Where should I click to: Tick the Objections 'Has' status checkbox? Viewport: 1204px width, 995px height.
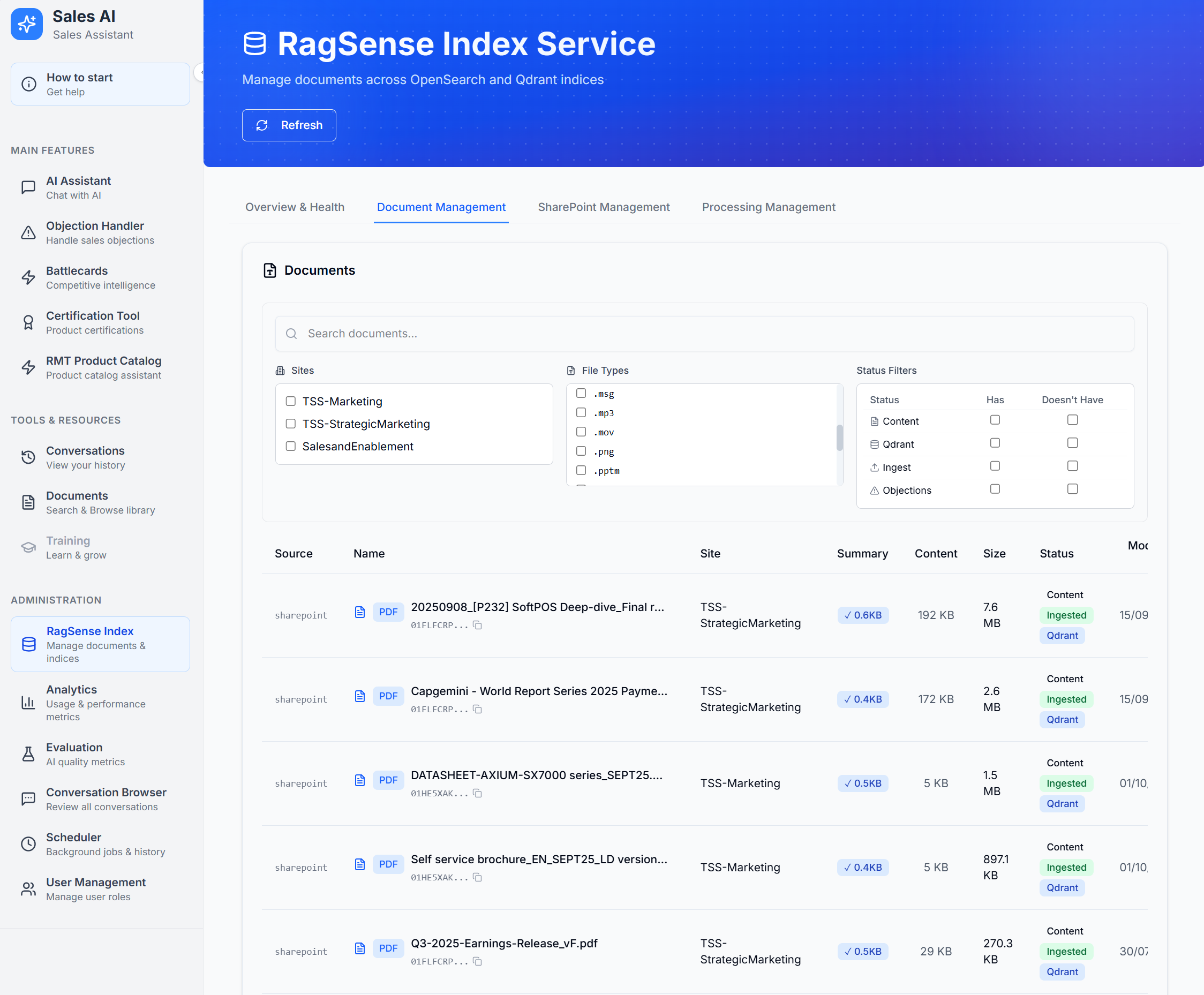click(x=995, y=489)
